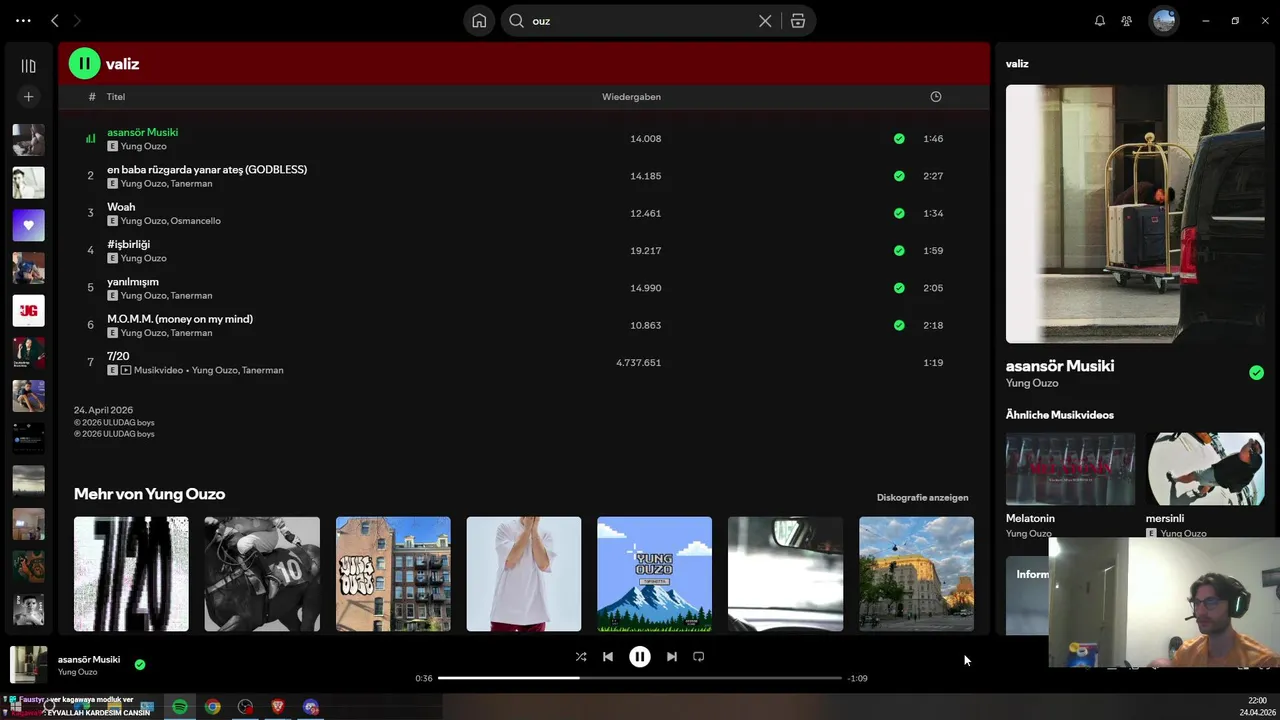Open the notifications bell
The height and width of the screenshot is (720, 1280).
click(x=1100, y=20)
